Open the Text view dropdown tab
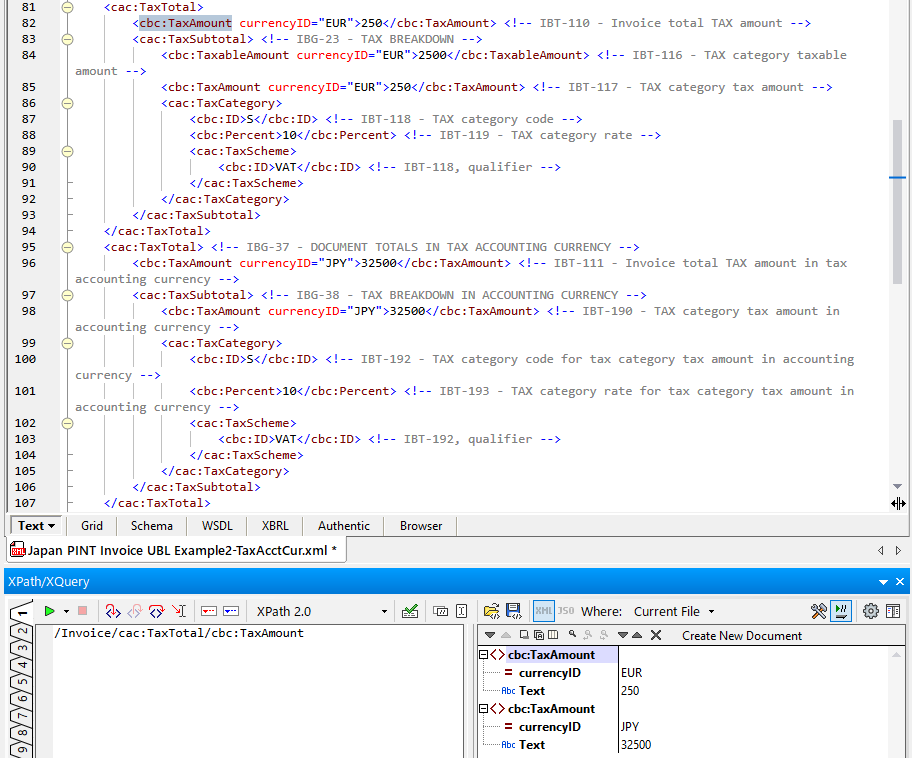The image size is (912, 758). point(36,526)
